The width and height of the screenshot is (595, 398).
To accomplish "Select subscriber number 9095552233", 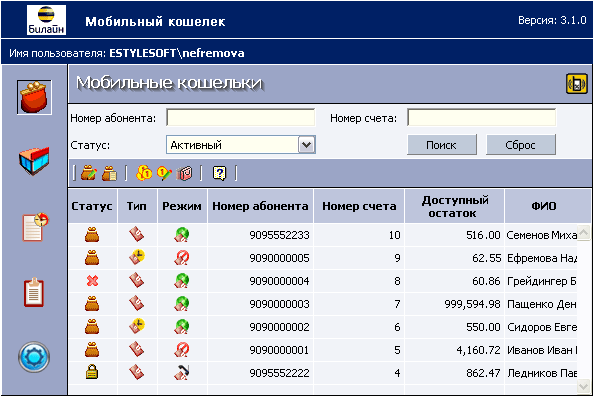I will 279,235.
